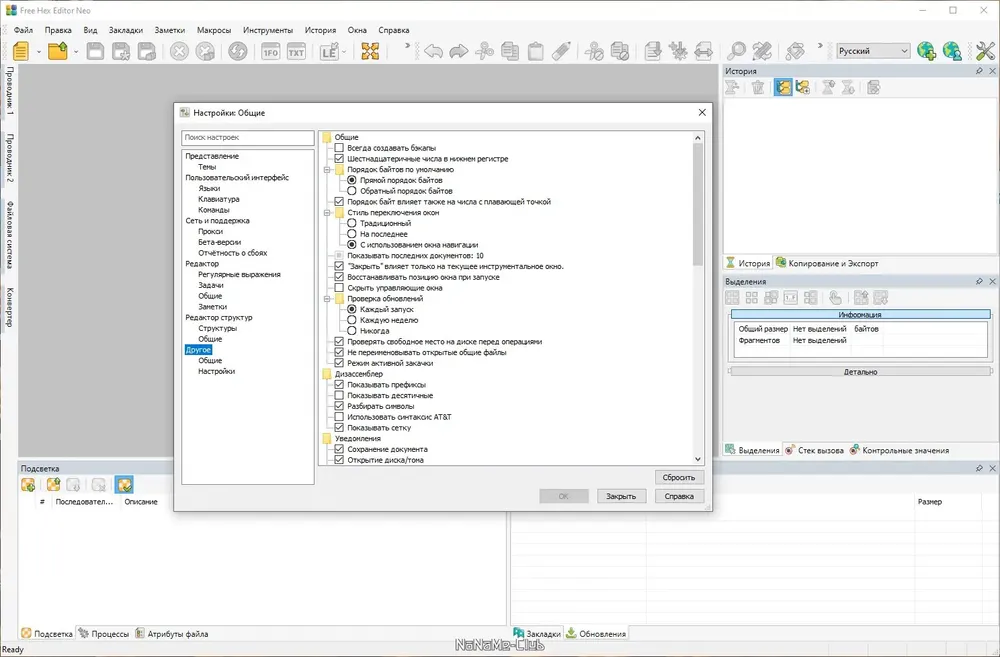This screenshot has width=1000, height=657.
Task: Click the hex 1F0 view toolbar icon
Action: coord(270,51)
